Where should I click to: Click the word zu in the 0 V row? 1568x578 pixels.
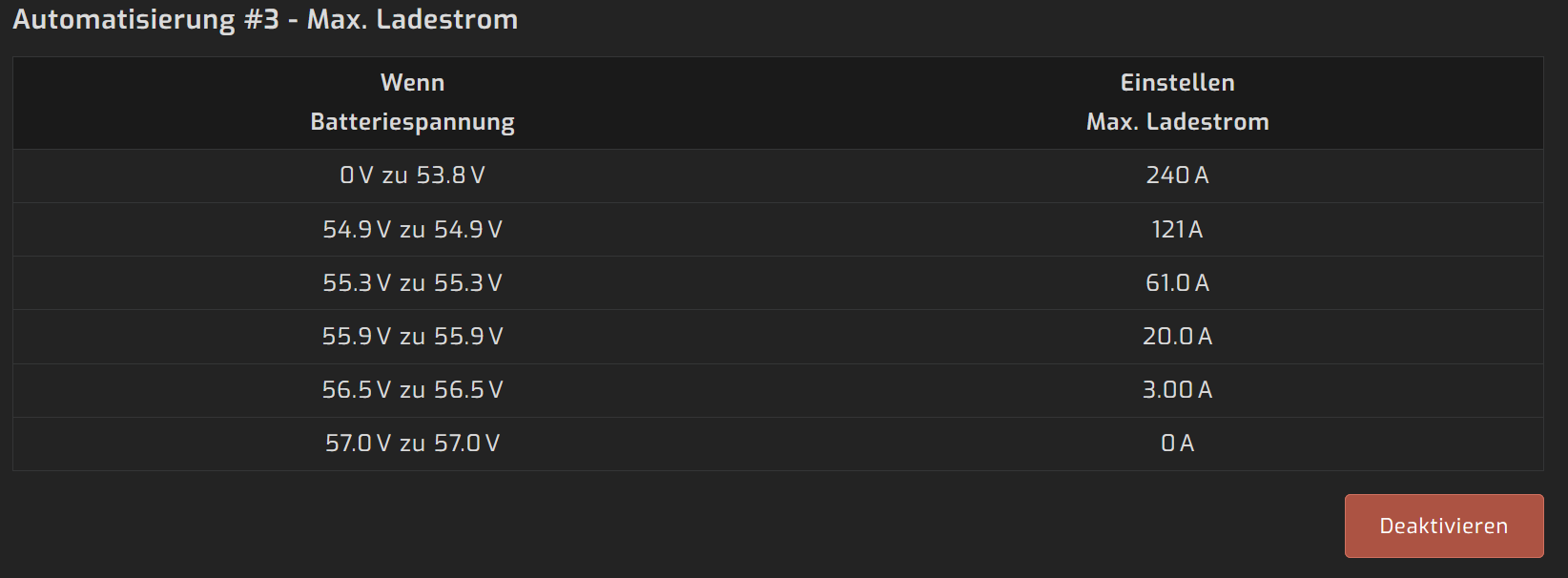click(395, 176)
